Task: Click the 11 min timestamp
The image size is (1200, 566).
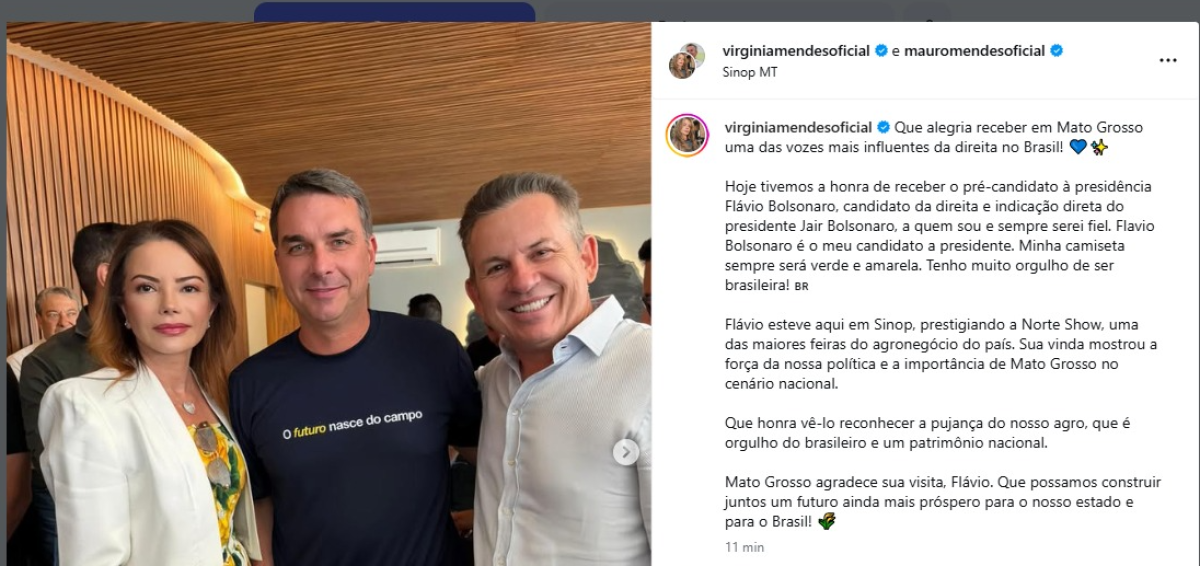Action: [x=745, y=547]
